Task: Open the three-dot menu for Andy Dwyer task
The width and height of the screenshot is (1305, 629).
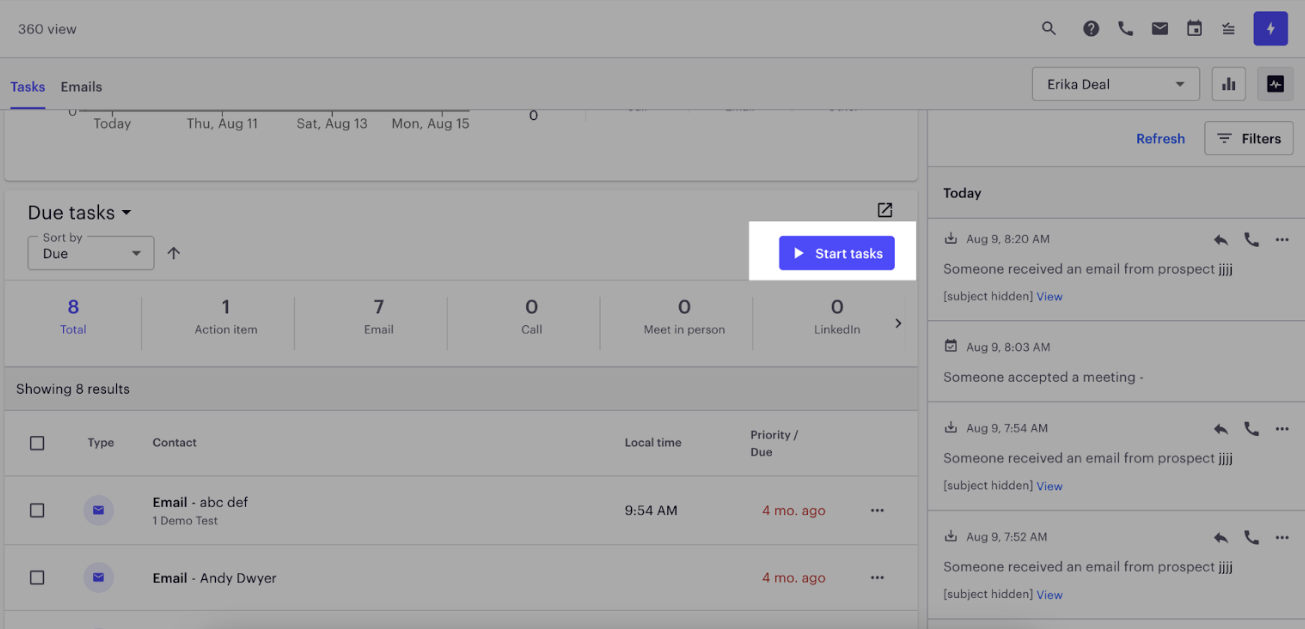Action: (x=877, y=577)
